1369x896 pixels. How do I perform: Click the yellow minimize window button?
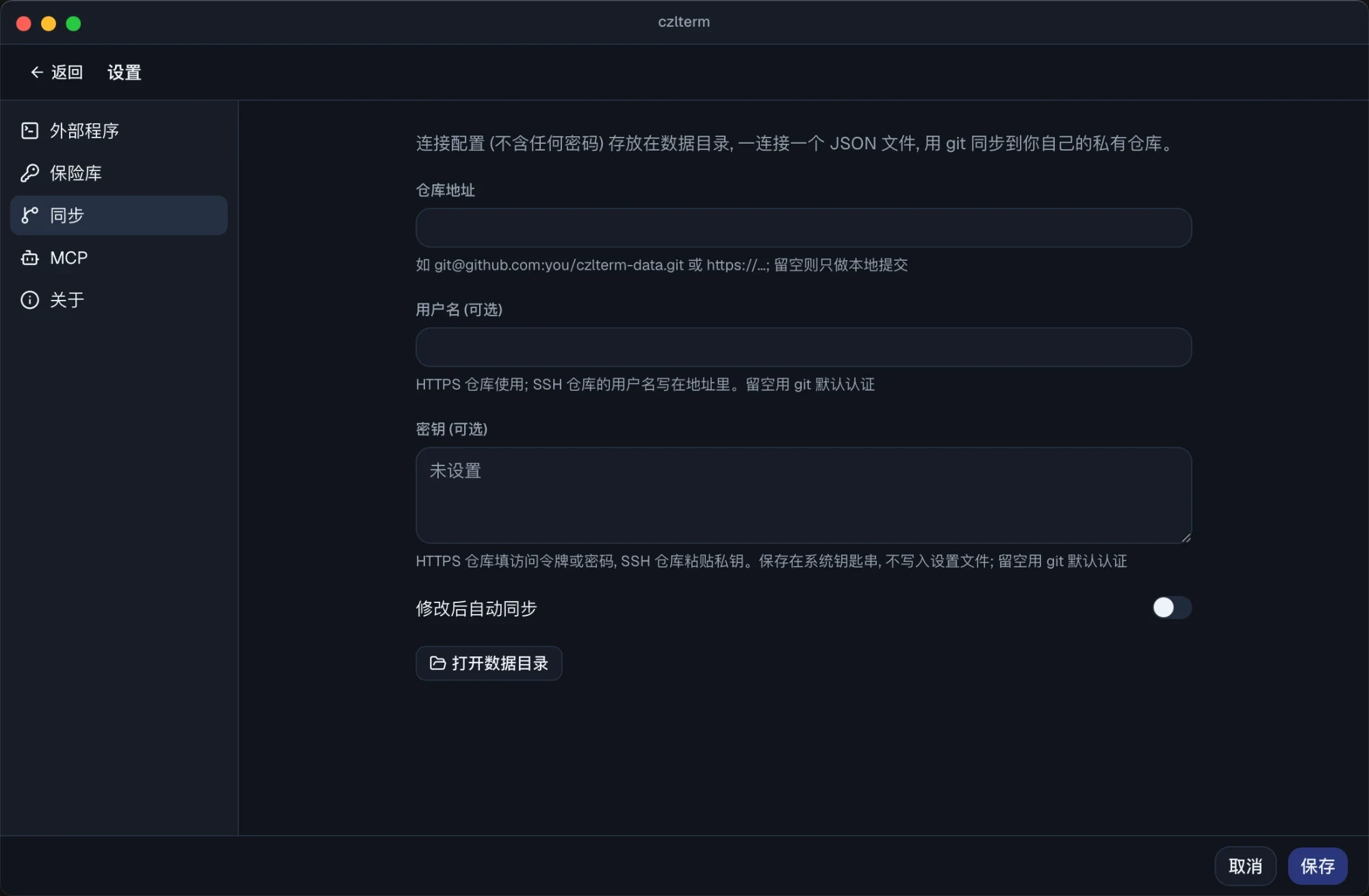[x=49, y=23]
